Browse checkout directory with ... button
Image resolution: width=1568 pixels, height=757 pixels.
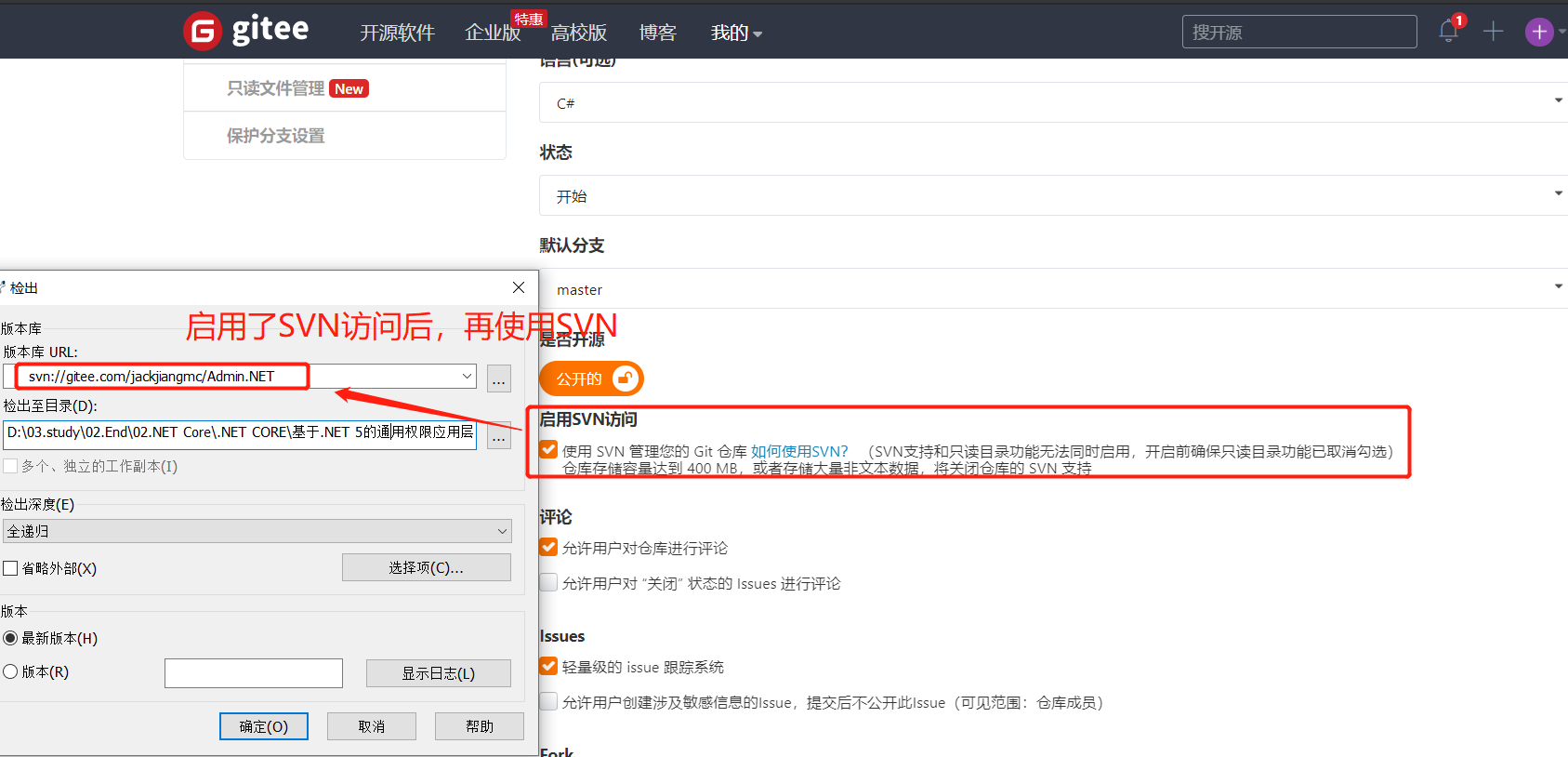tap(499, 435)
